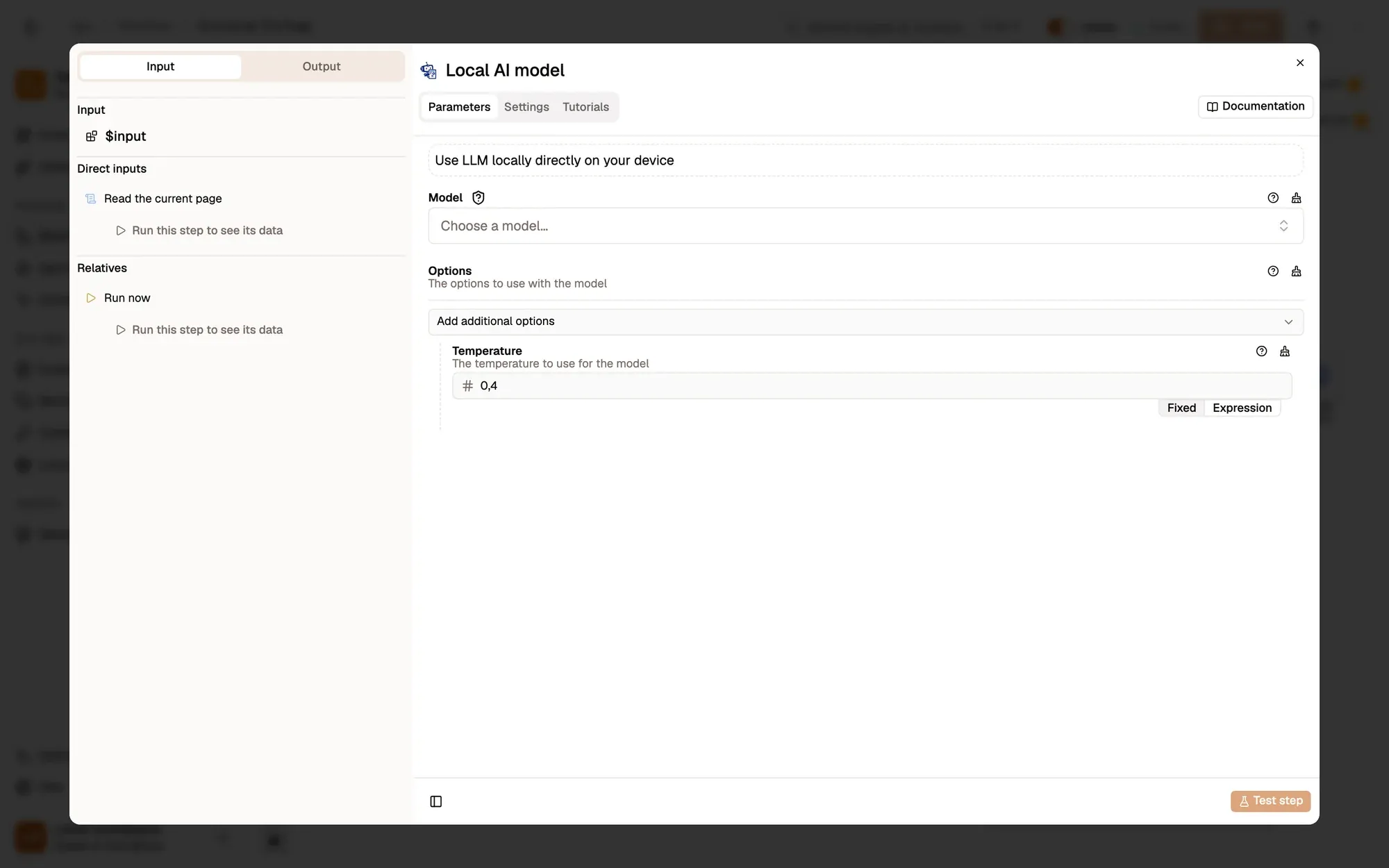Expand the Add additional options dropdown
The width and height of the screenshot is (1389, 868).
865,322
